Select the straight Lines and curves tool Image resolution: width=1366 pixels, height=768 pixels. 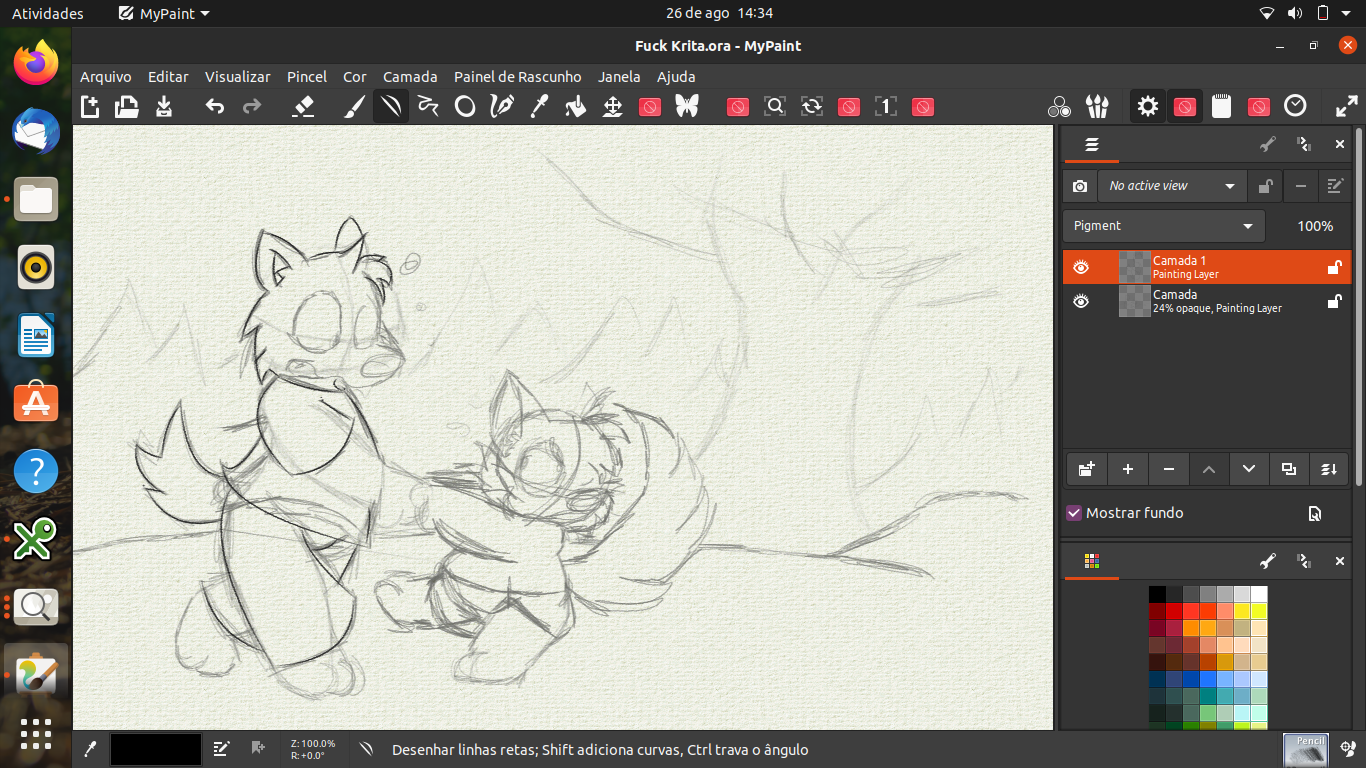tap(391, 106)
